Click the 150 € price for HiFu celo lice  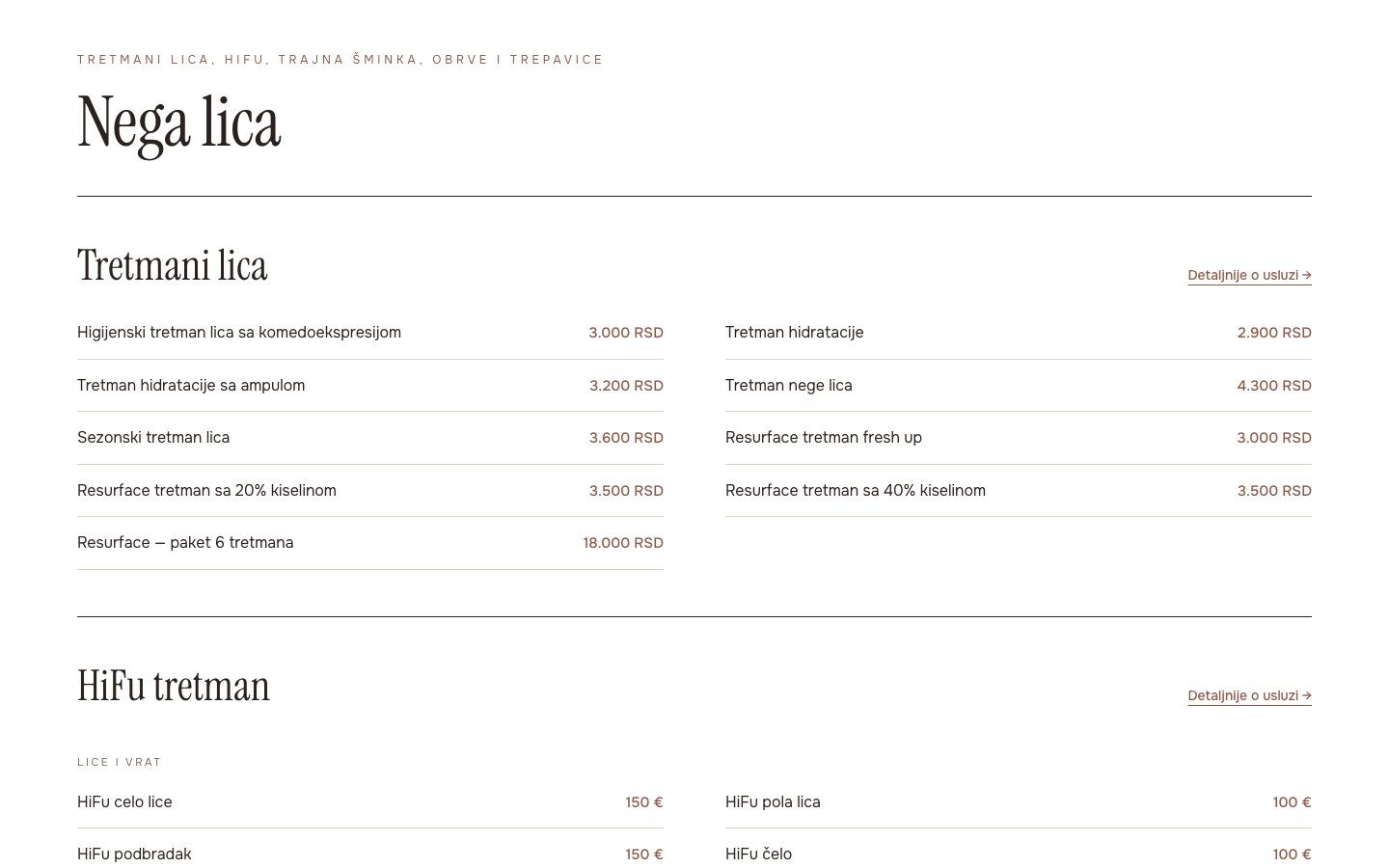[x=644, y=802]
